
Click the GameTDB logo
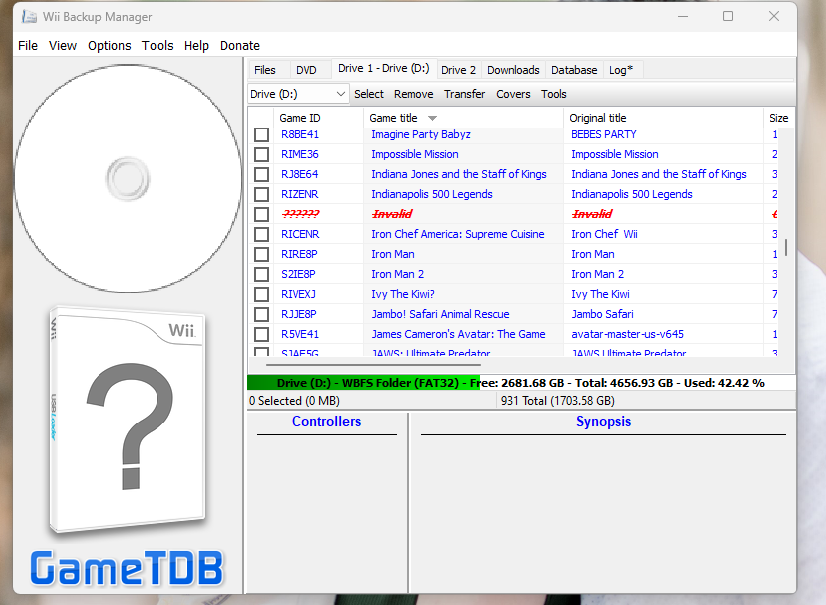(x=127, y=568)
